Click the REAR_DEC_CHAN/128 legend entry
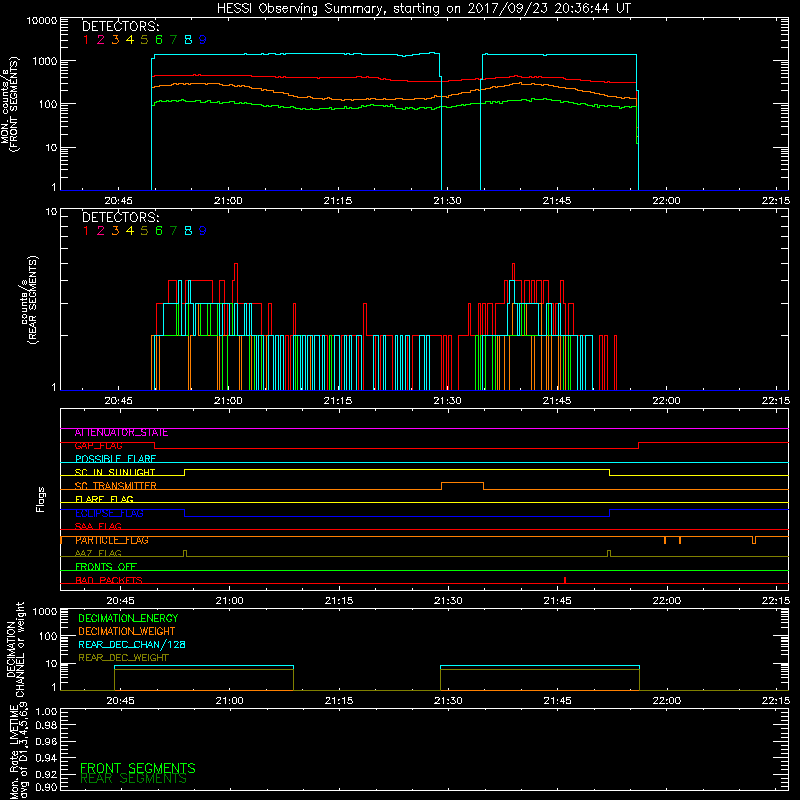Image resolution: width=800 pixels, height=800 pixels. point(132,645)
